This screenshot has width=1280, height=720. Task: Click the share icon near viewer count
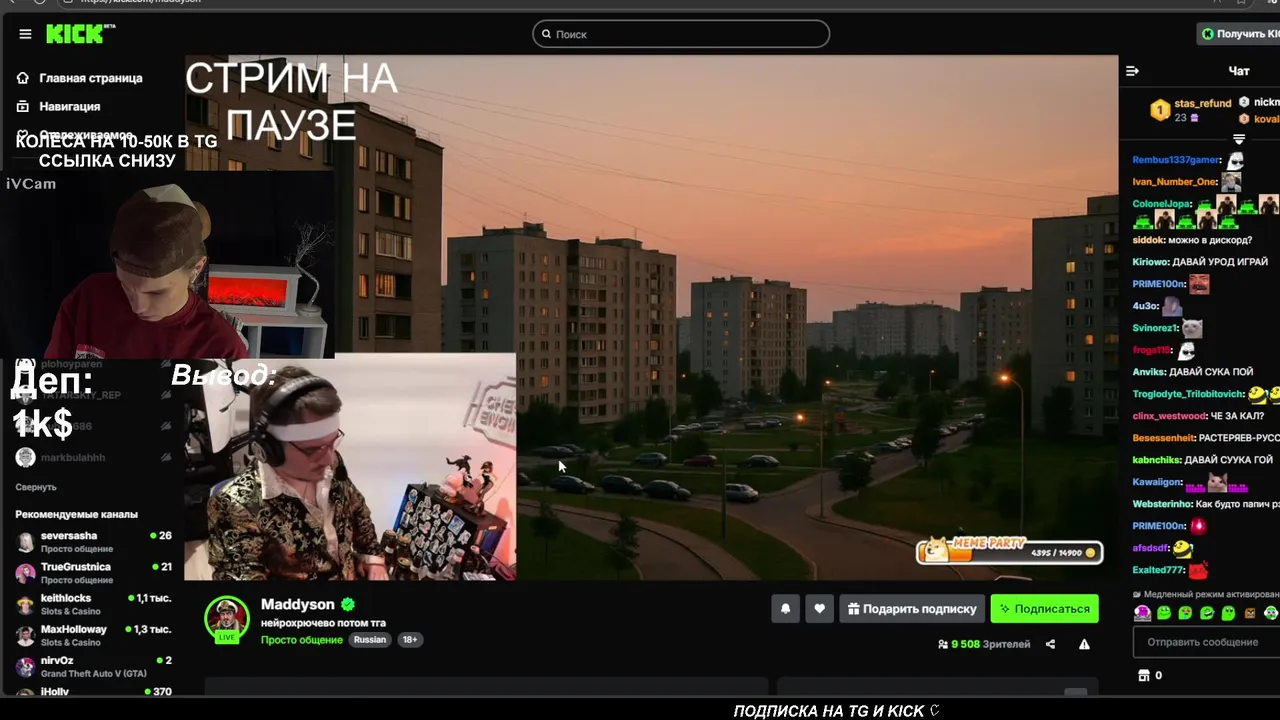click(1050, 644)
